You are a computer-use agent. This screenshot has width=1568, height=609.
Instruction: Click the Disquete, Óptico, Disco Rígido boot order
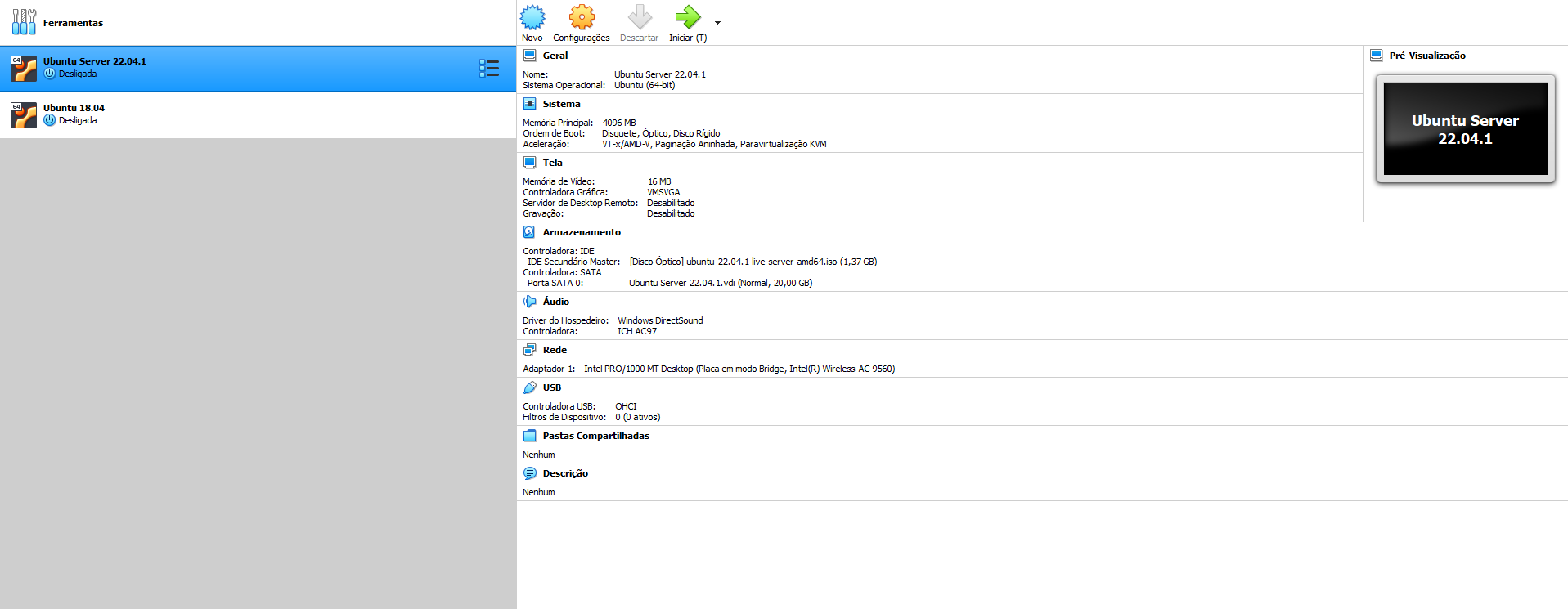661,133
